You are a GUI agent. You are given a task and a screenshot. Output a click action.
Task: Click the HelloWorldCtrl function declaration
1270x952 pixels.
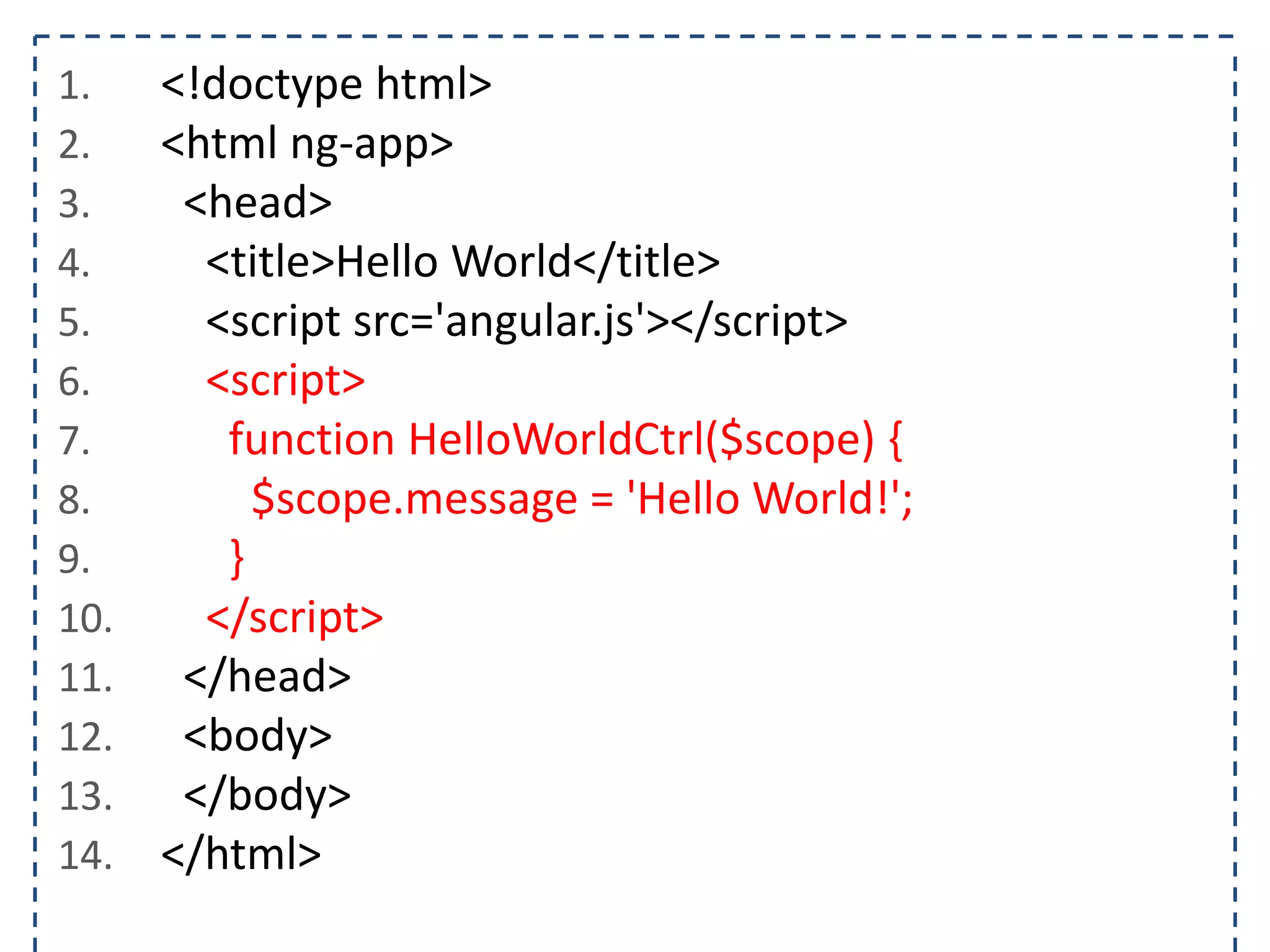tap(565, 439)
